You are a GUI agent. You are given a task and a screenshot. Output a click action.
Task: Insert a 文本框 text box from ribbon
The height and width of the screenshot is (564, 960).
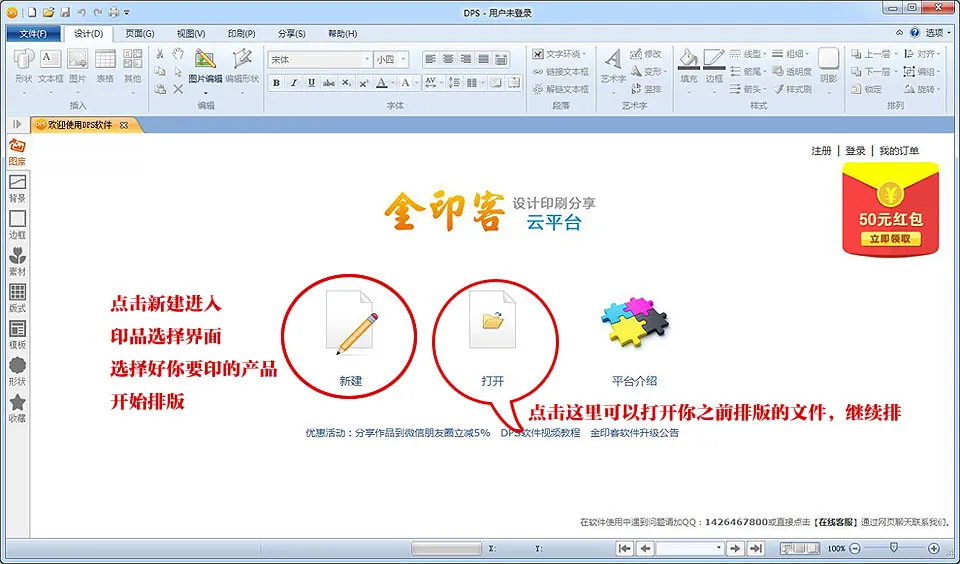51,67
